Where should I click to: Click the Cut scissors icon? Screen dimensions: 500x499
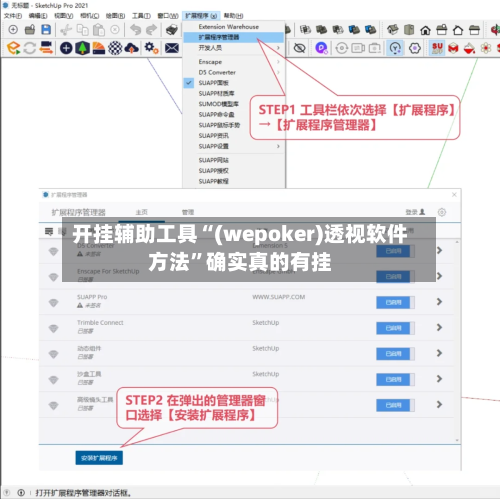(66, 30)
